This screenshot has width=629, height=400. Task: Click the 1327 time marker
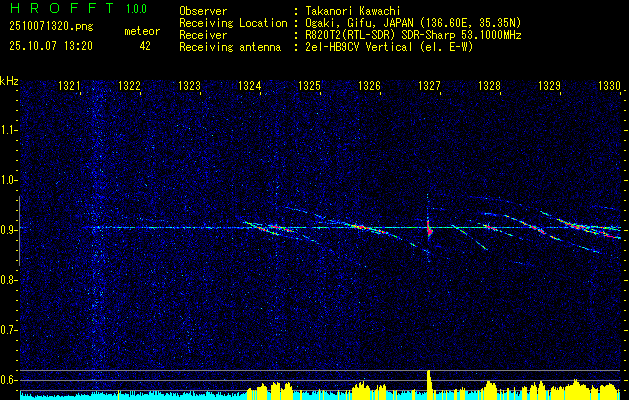(x=430, y=85)
